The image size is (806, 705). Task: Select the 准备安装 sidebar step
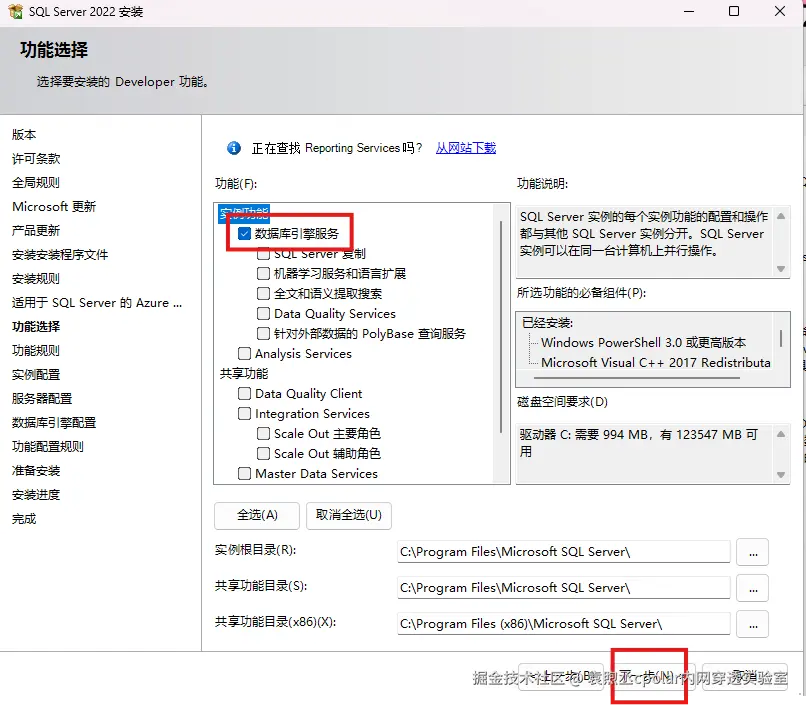36,471
